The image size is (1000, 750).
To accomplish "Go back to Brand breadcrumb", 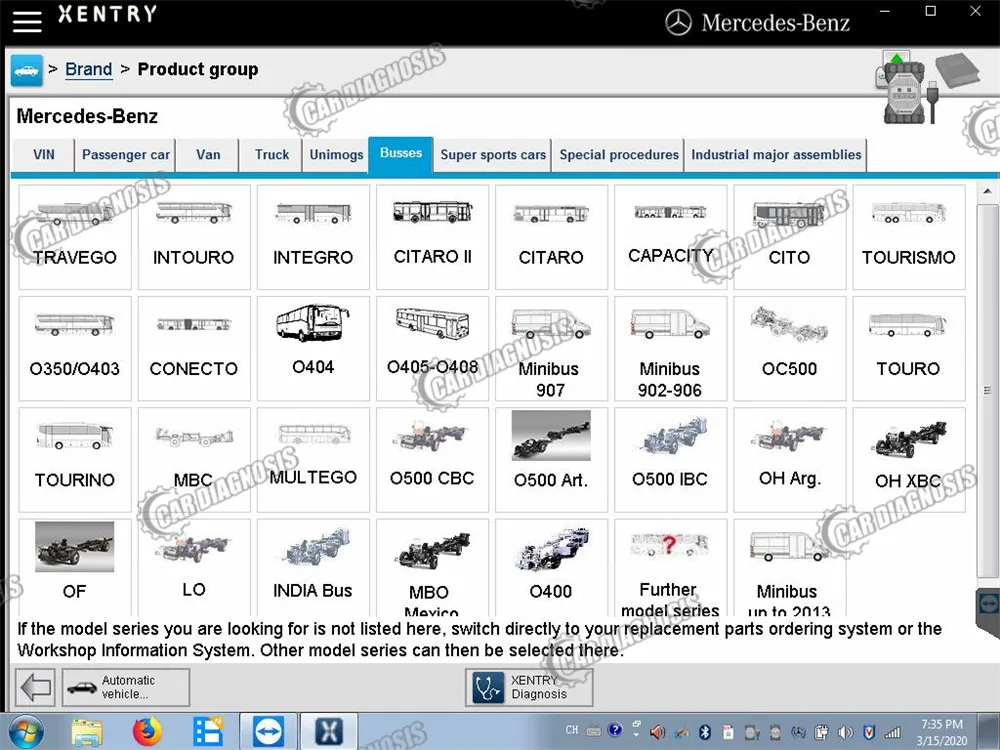I will (x=89, y=69).
